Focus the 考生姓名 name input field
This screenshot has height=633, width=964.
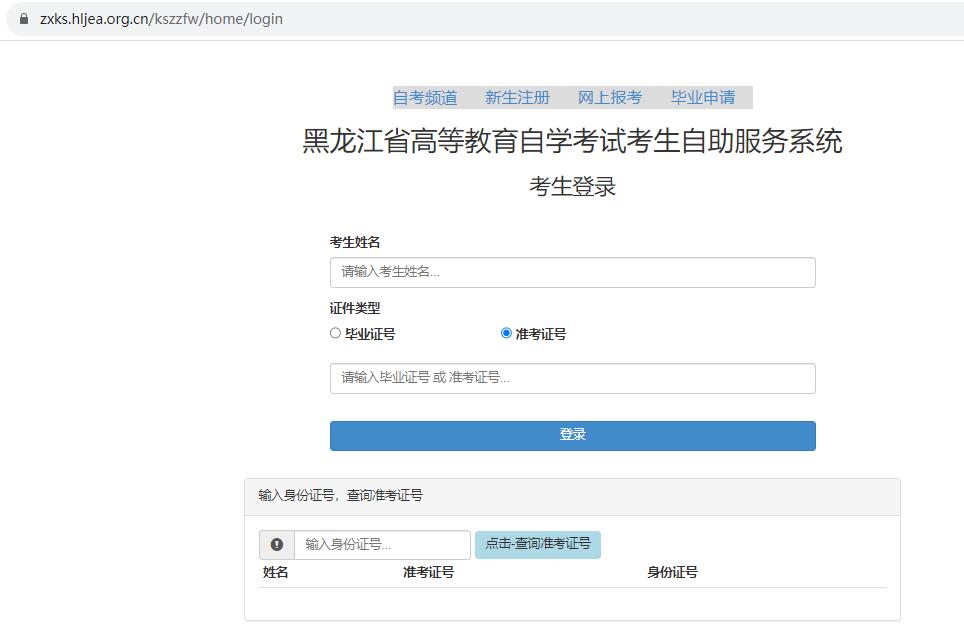coord(572,272)
